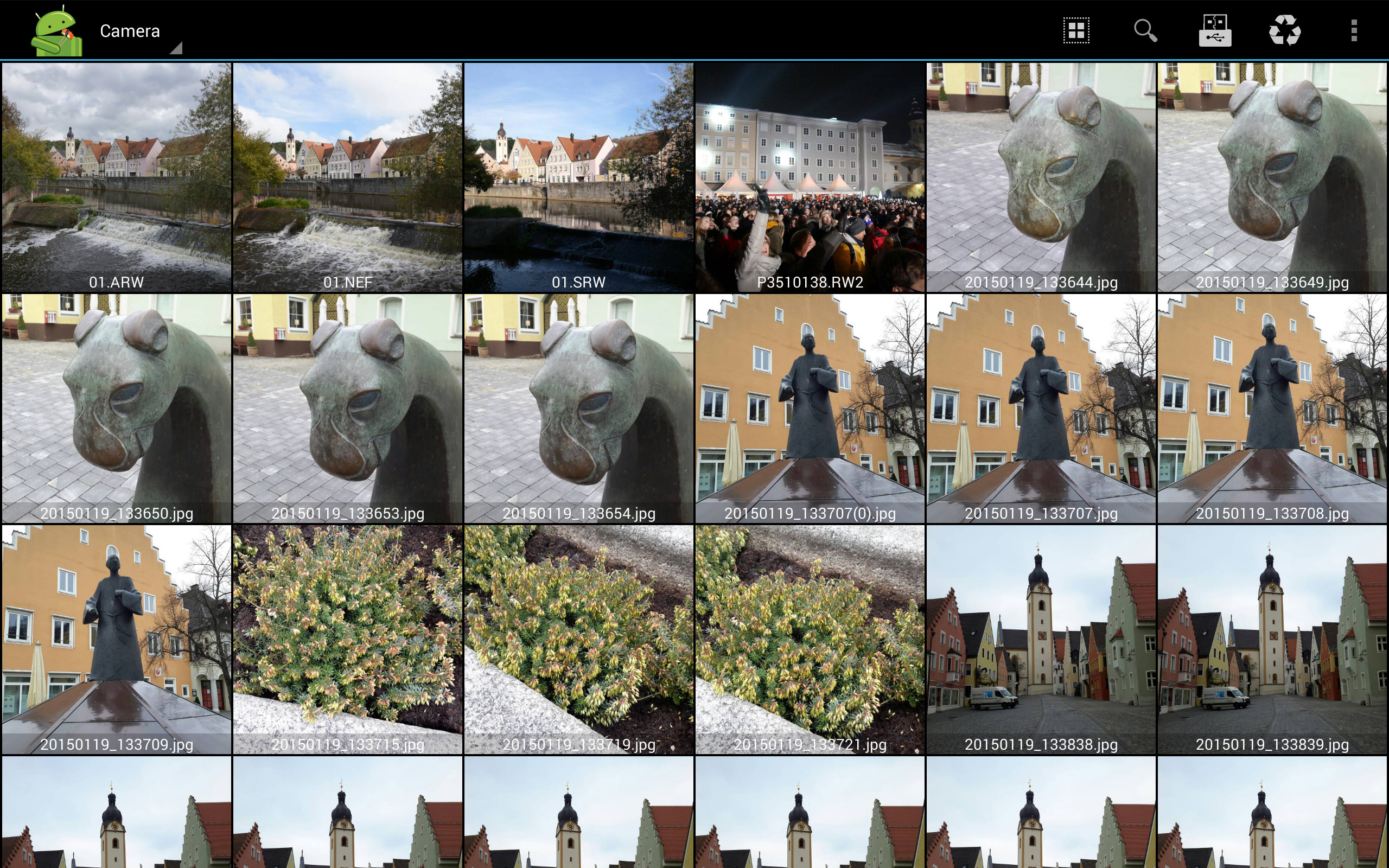The image size is (1389, 868).
Task: Open photo 20150119_133644.jpg
Action: [x=1041, y=177]
